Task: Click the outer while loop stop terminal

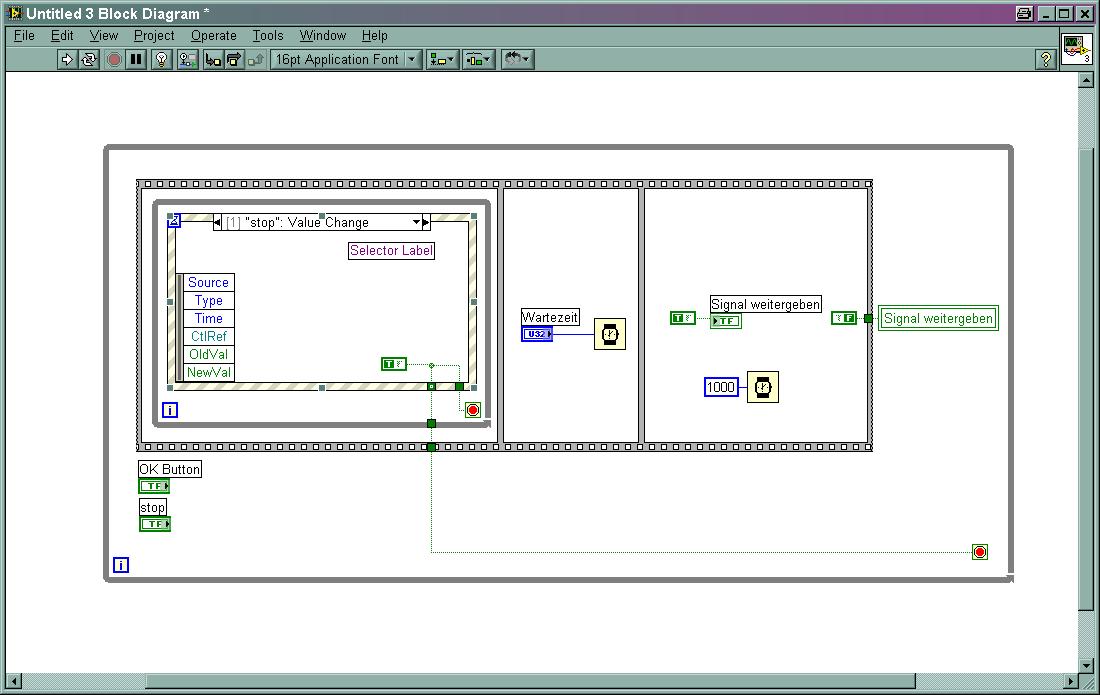Action: click(x=980, y=552)
